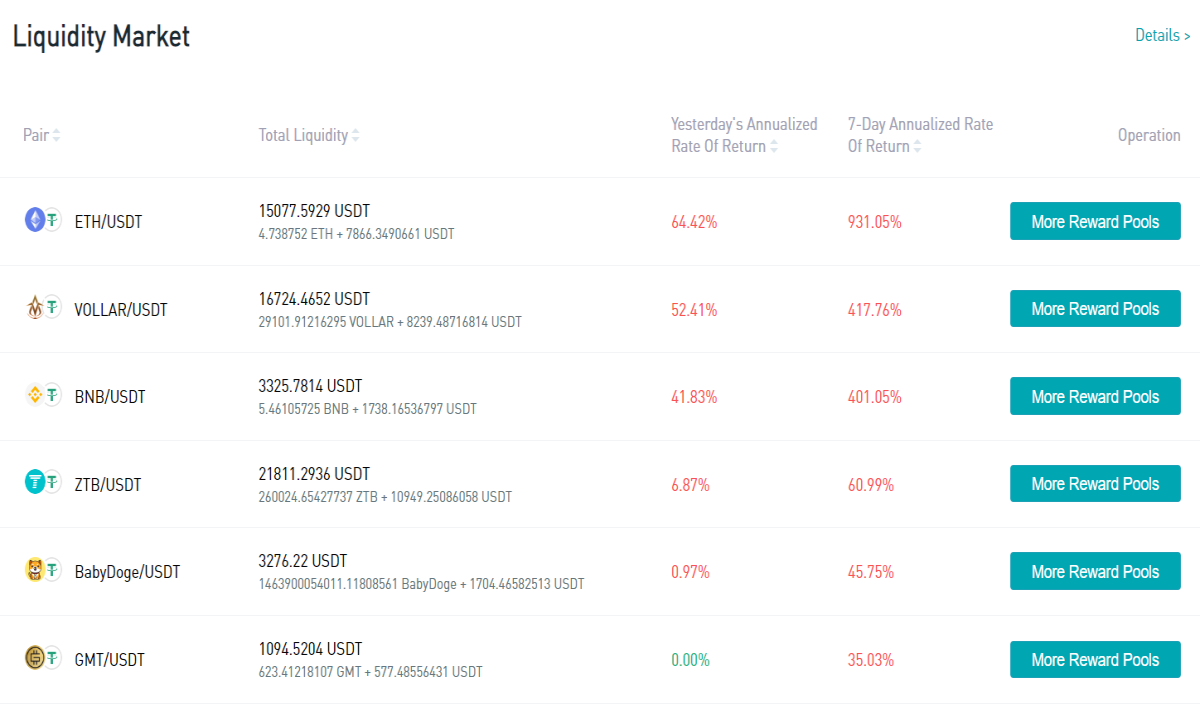Open the Details link
Screen dimensions: 1200x709
pos(1162,35)
